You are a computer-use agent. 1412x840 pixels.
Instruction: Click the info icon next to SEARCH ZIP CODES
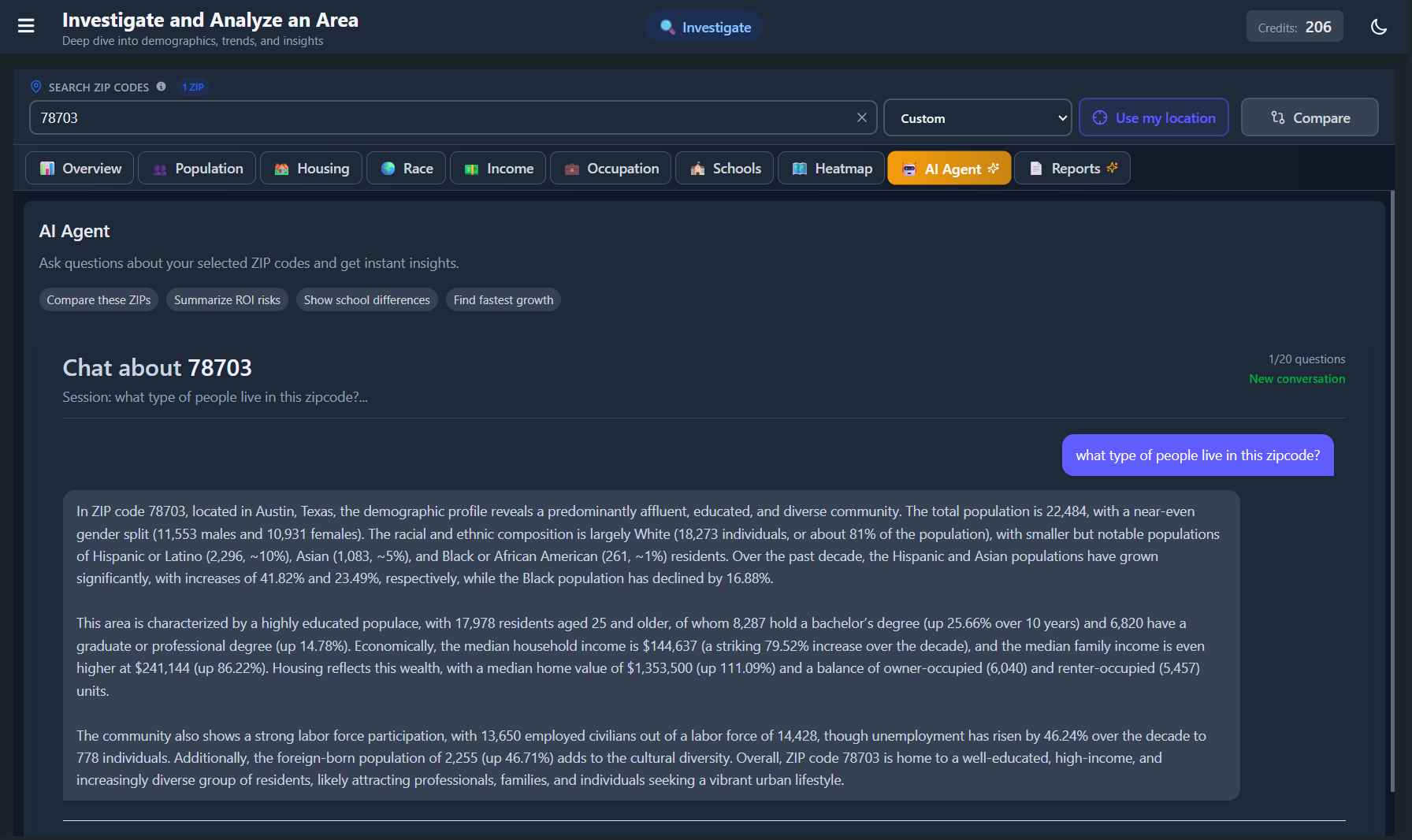162,87
